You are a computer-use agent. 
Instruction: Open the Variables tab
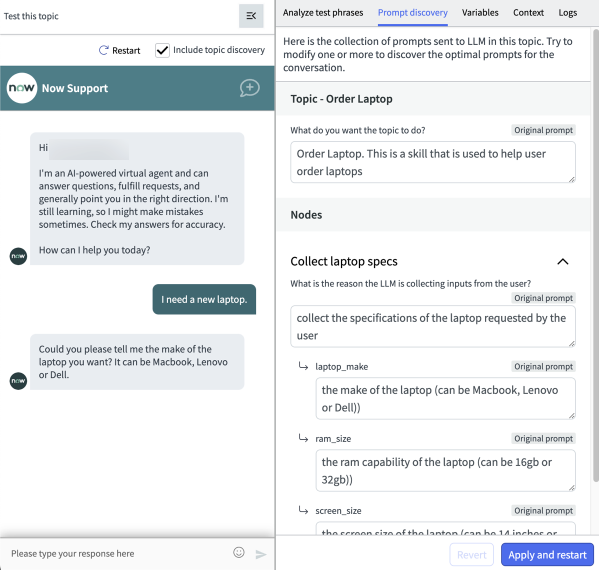tap(480, 13)
